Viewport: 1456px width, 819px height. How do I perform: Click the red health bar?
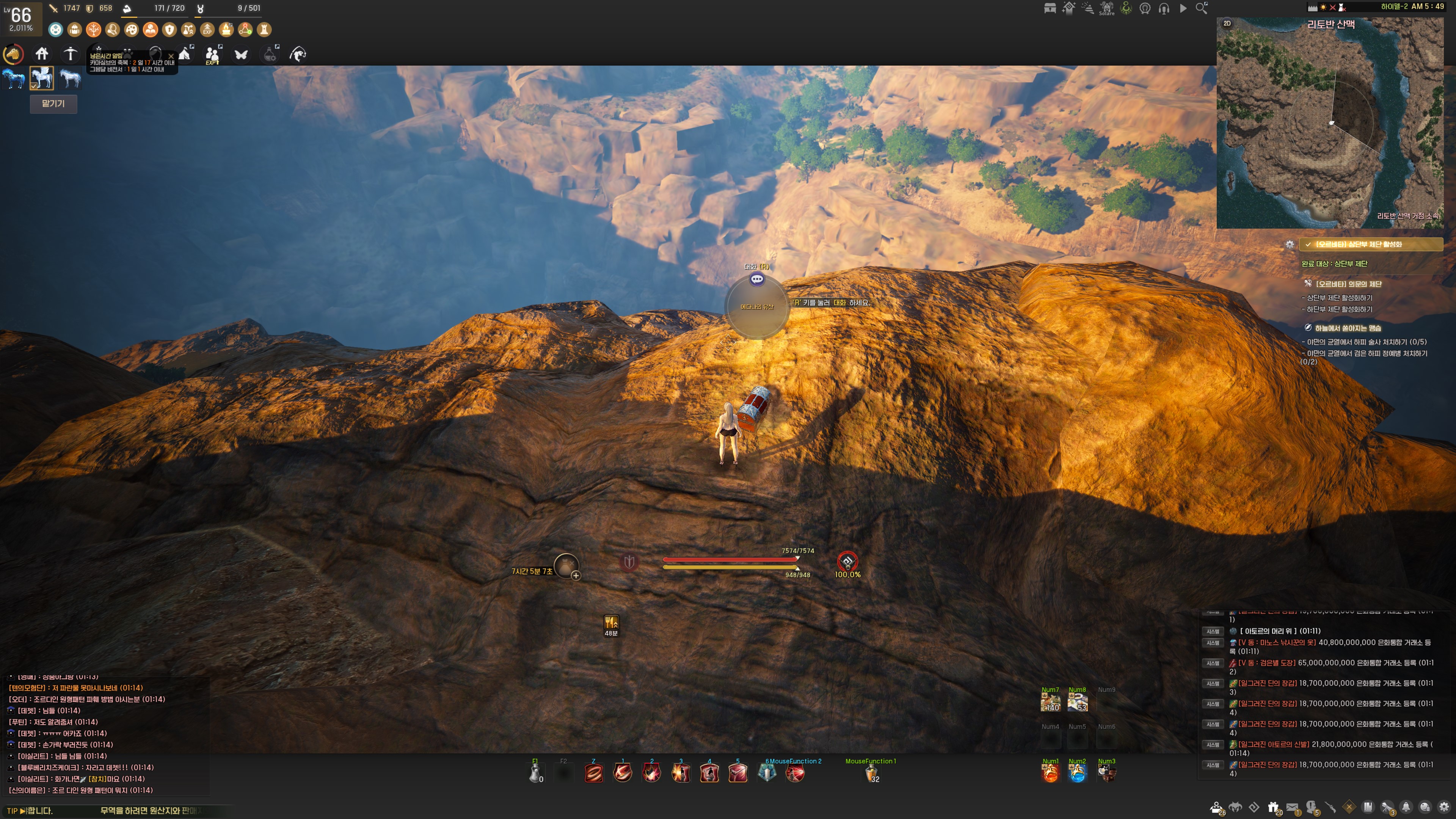[x=730, y=559]
